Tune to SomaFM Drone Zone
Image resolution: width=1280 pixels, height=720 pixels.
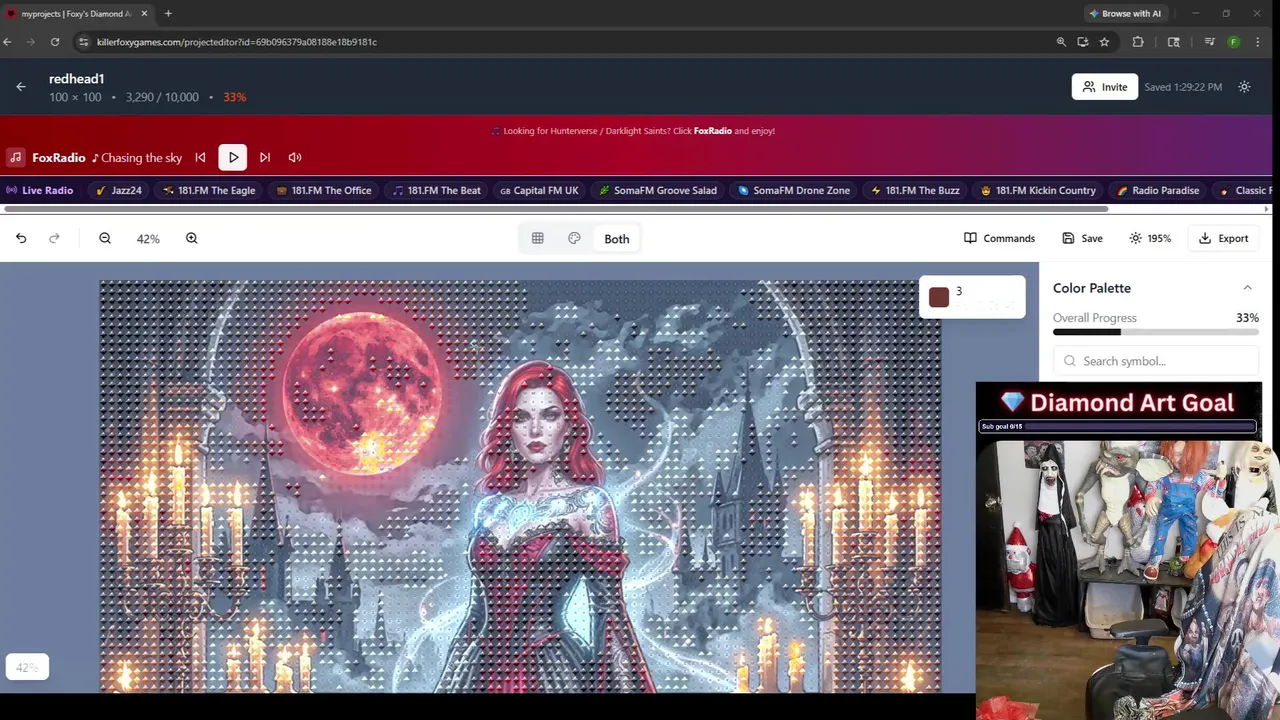[x=794, y=190]
